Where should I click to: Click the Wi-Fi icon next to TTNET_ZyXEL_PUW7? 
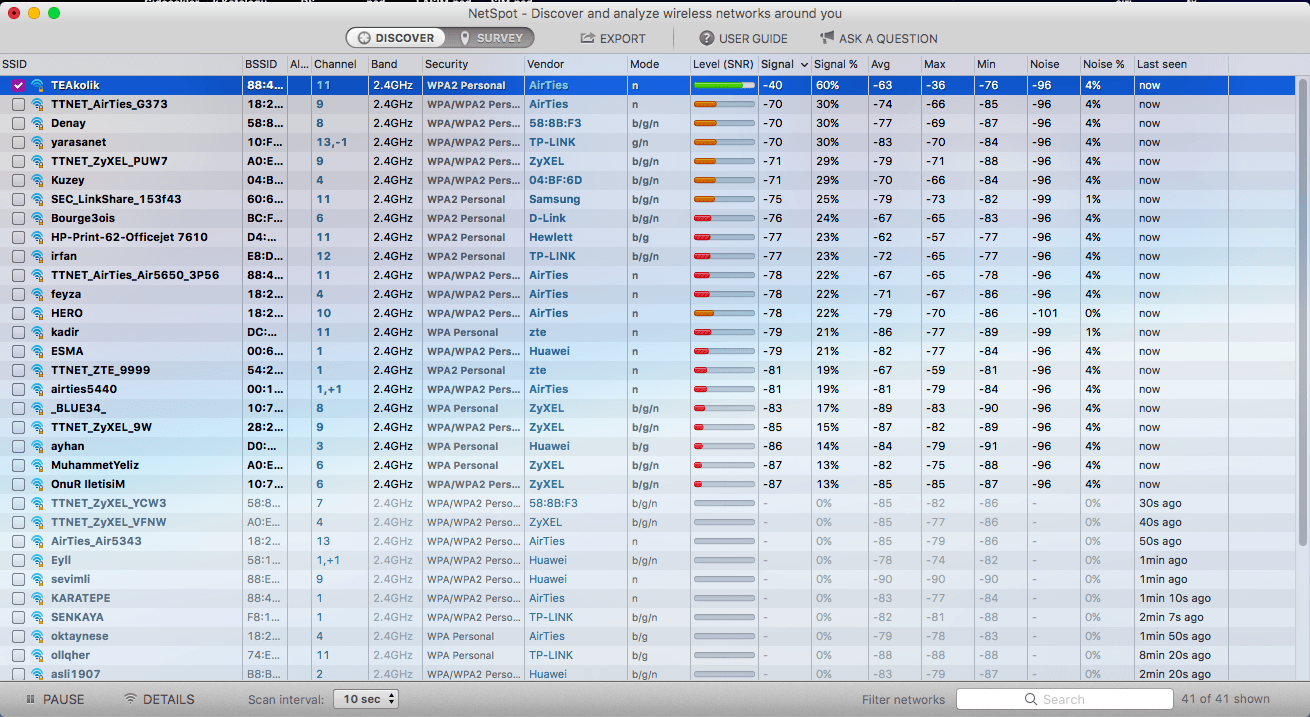click(x=38, y=161)
